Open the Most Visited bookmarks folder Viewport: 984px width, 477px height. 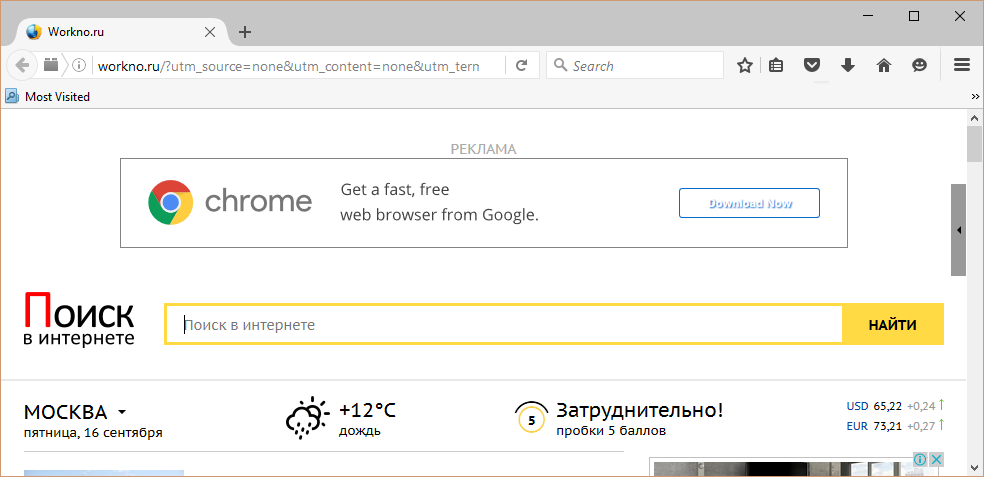[48, 97]
